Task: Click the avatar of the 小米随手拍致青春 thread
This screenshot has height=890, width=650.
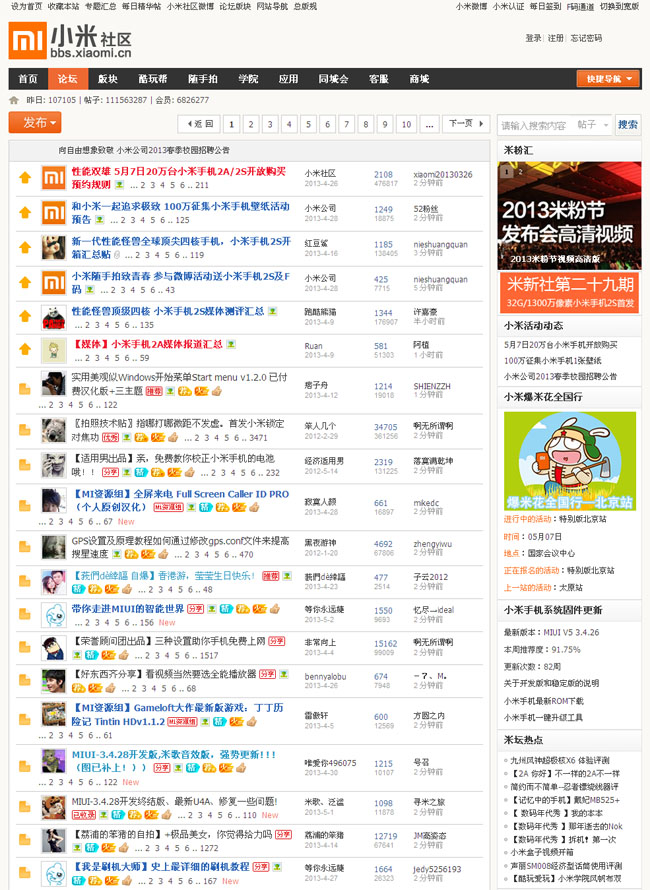Action: click(54, 282)
